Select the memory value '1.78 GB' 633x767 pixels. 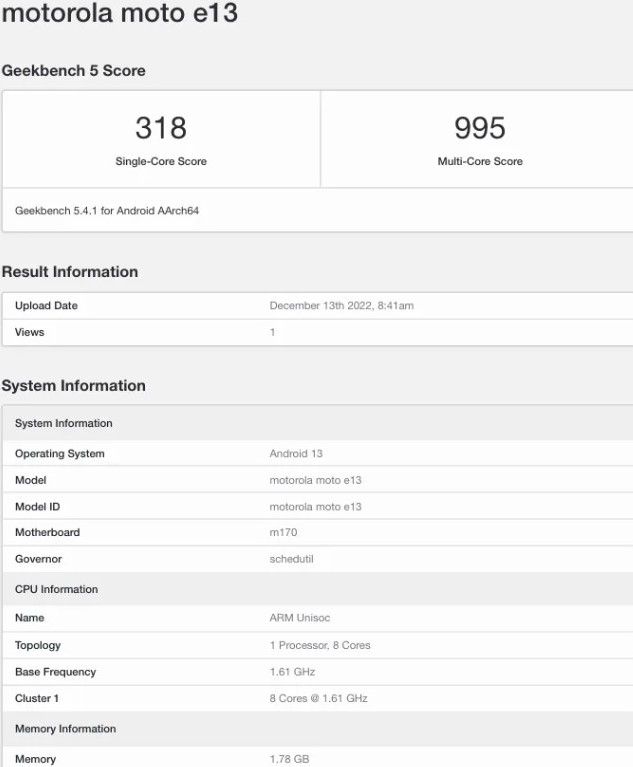point(290,759)
